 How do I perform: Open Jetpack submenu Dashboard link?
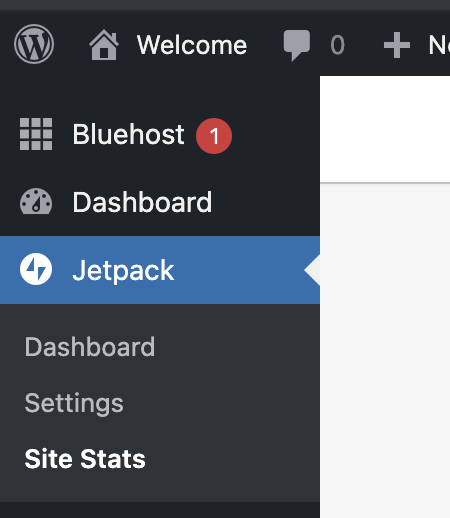click(90, 347)
